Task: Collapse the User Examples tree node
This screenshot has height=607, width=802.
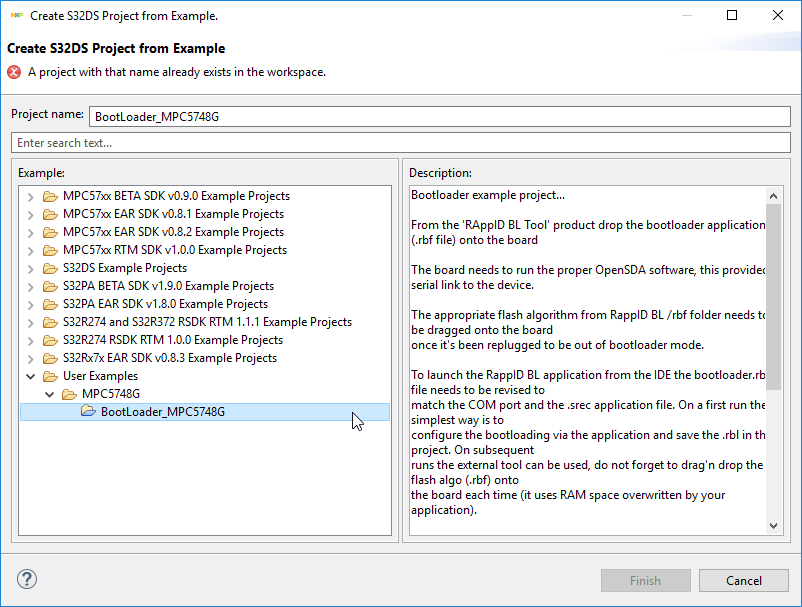Action: tap(31, 376)
